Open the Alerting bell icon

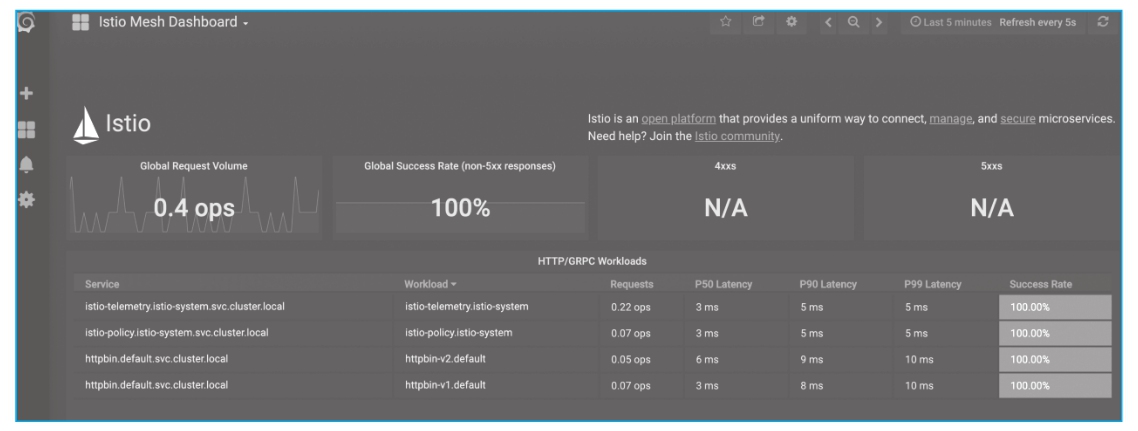coord(27,164)
